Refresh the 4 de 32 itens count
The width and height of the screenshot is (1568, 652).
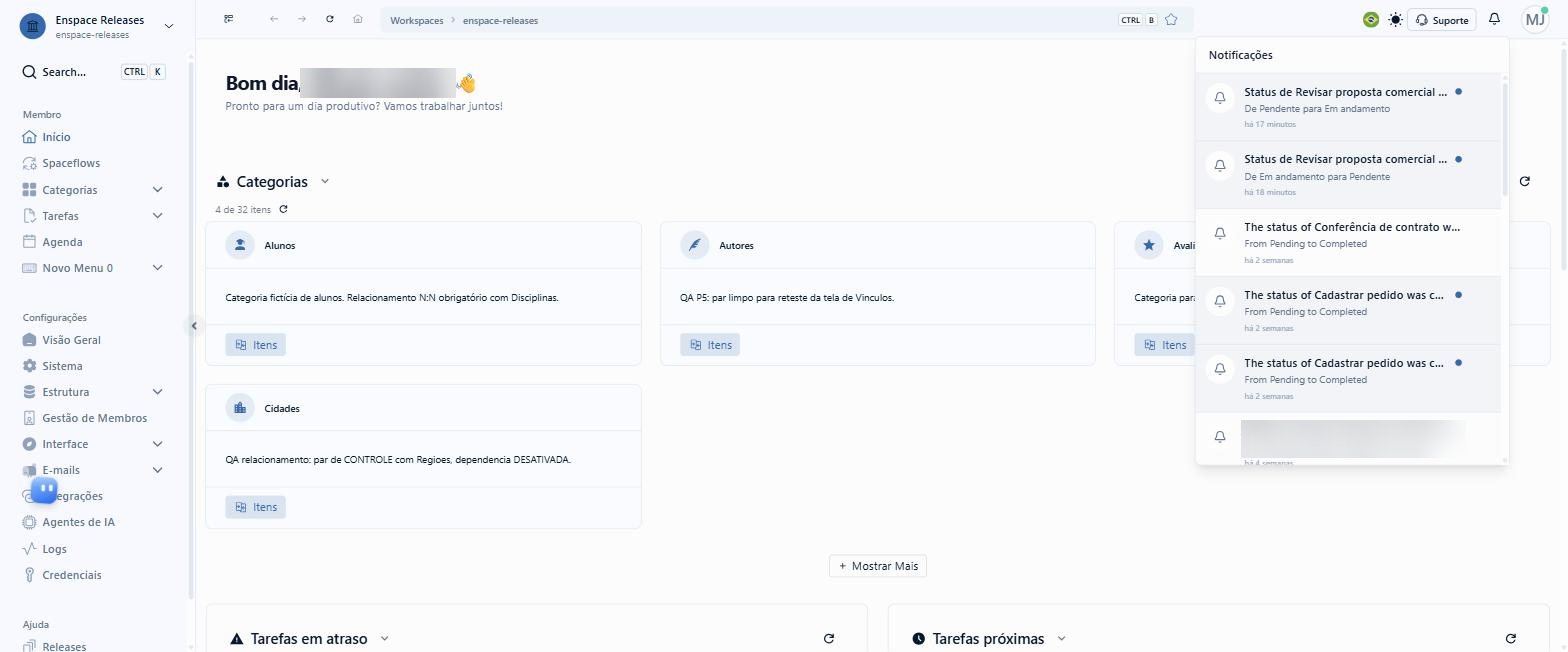[283, 209]
